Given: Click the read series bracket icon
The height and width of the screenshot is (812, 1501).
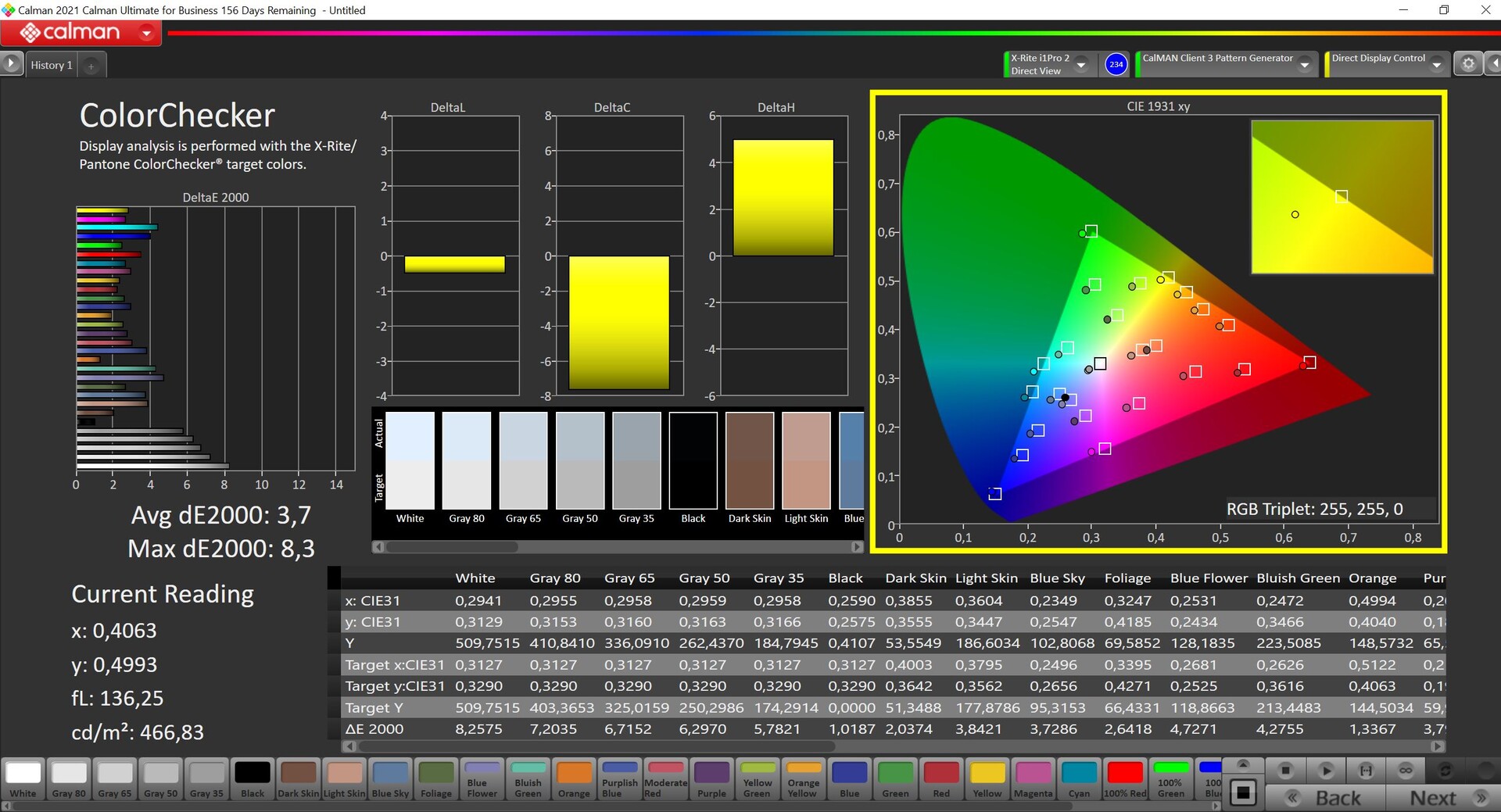Looking at the screenshot, I should [1366, 771].
